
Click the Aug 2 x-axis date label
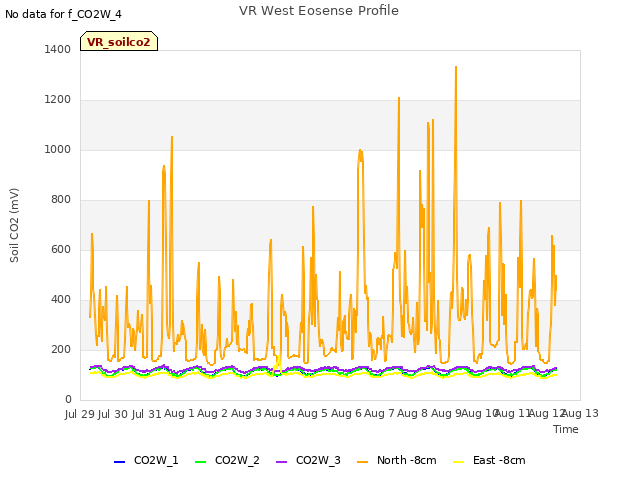(213, 413)
